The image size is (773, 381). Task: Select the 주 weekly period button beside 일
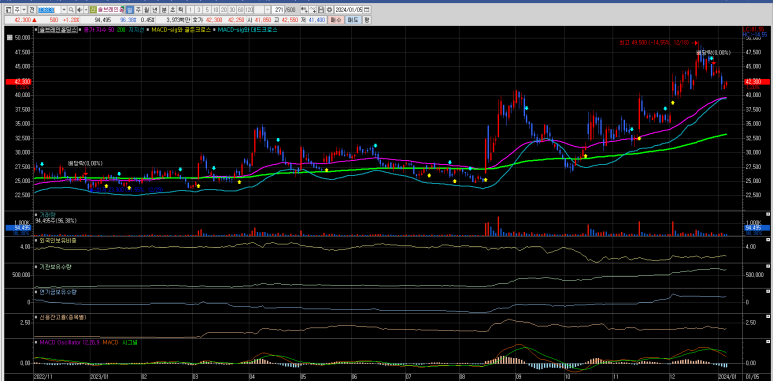[139, 10]
